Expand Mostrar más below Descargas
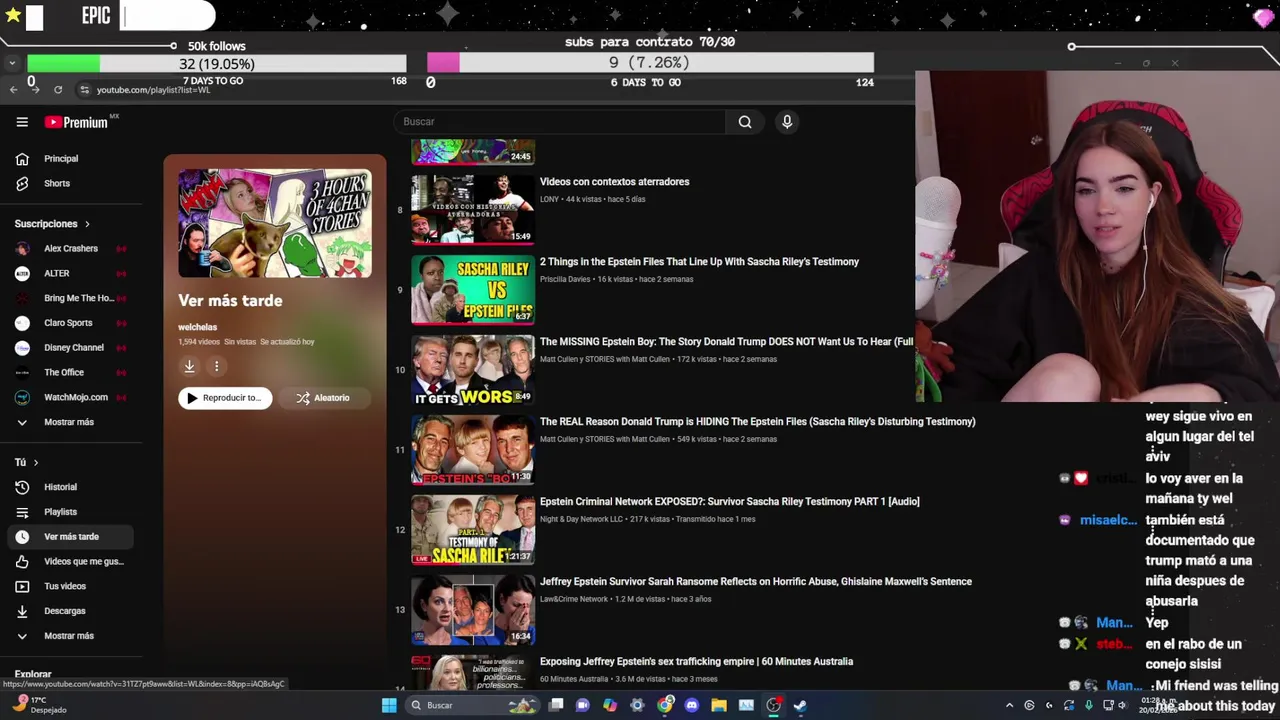This screenshot has width=1280, height=720. point(70,636)
